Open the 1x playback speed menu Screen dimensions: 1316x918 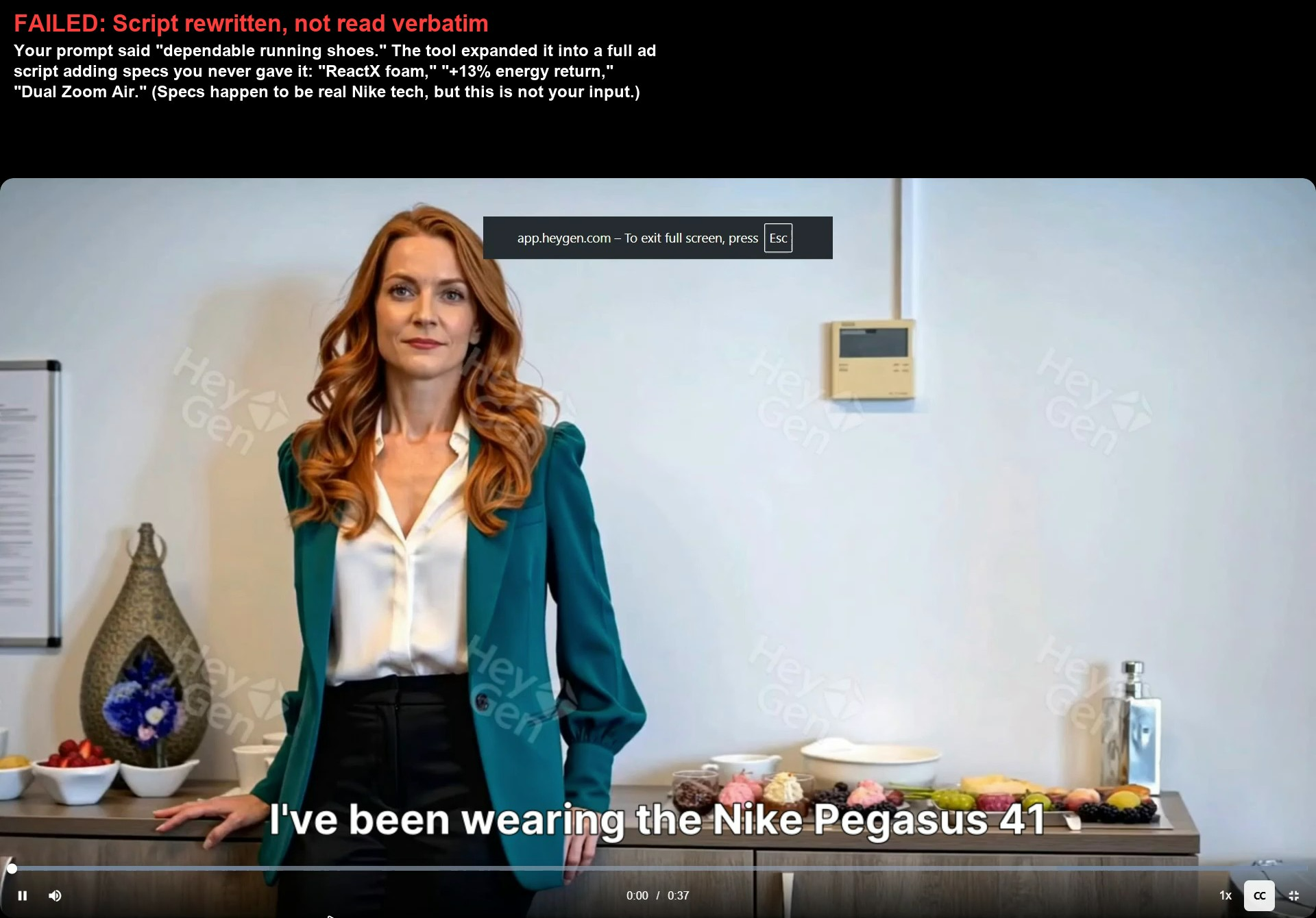(x=1226, y=895)
